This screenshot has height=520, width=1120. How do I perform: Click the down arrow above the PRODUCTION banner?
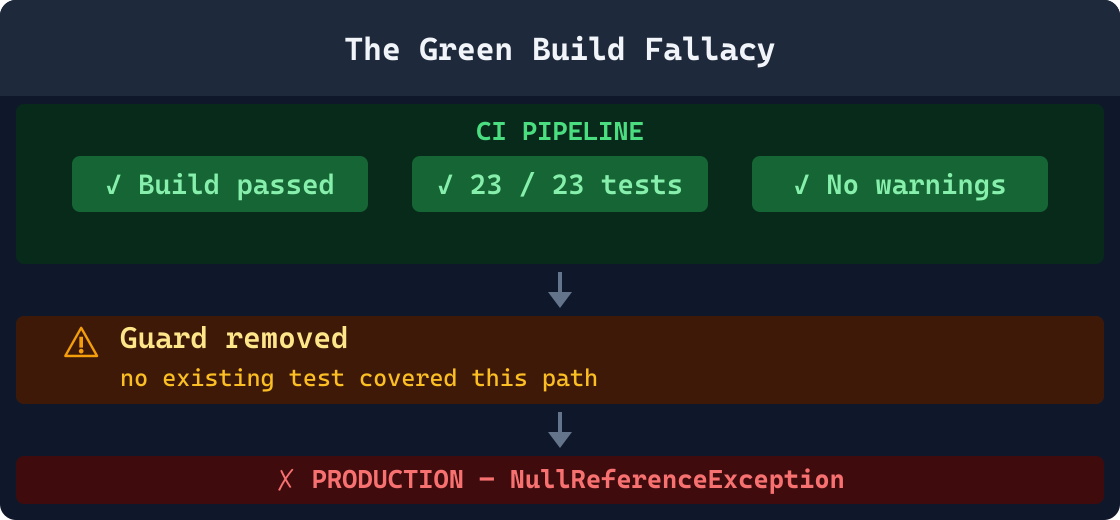[x=560, y=430]
